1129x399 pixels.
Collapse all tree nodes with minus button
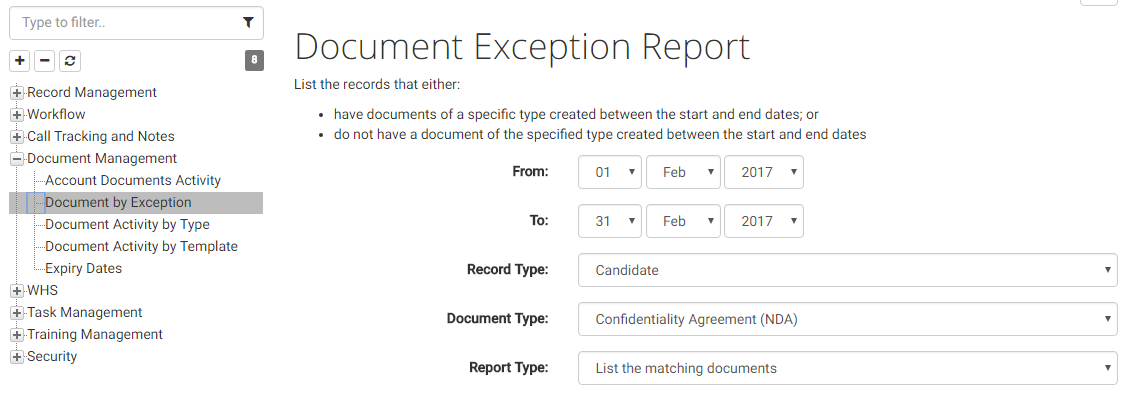tap(45, 60)
